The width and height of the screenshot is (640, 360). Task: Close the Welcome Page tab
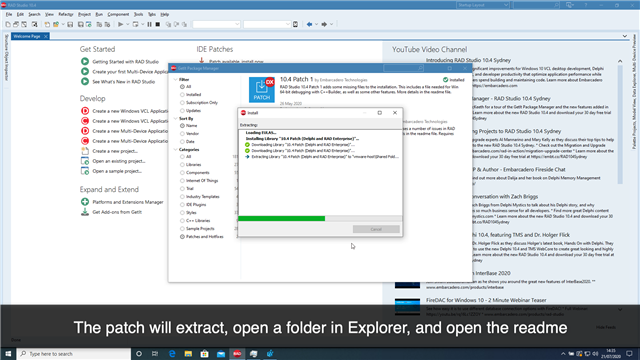tap(45, 36)
